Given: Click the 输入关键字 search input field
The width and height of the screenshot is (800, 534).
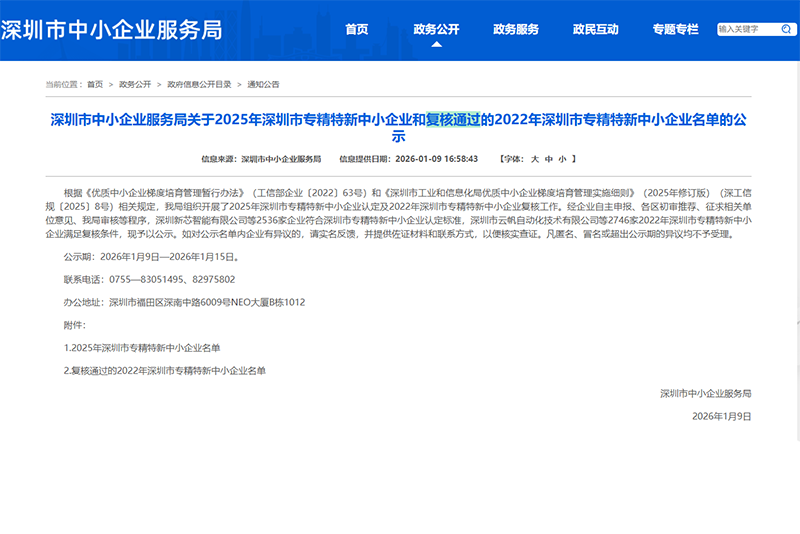Looking at the screenshot, I should (x=742, y=29).
